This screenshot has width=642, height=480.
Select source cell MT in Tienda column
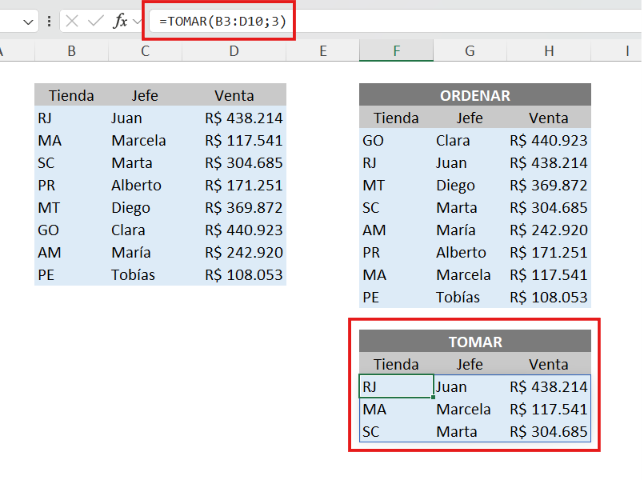(72, 208)
